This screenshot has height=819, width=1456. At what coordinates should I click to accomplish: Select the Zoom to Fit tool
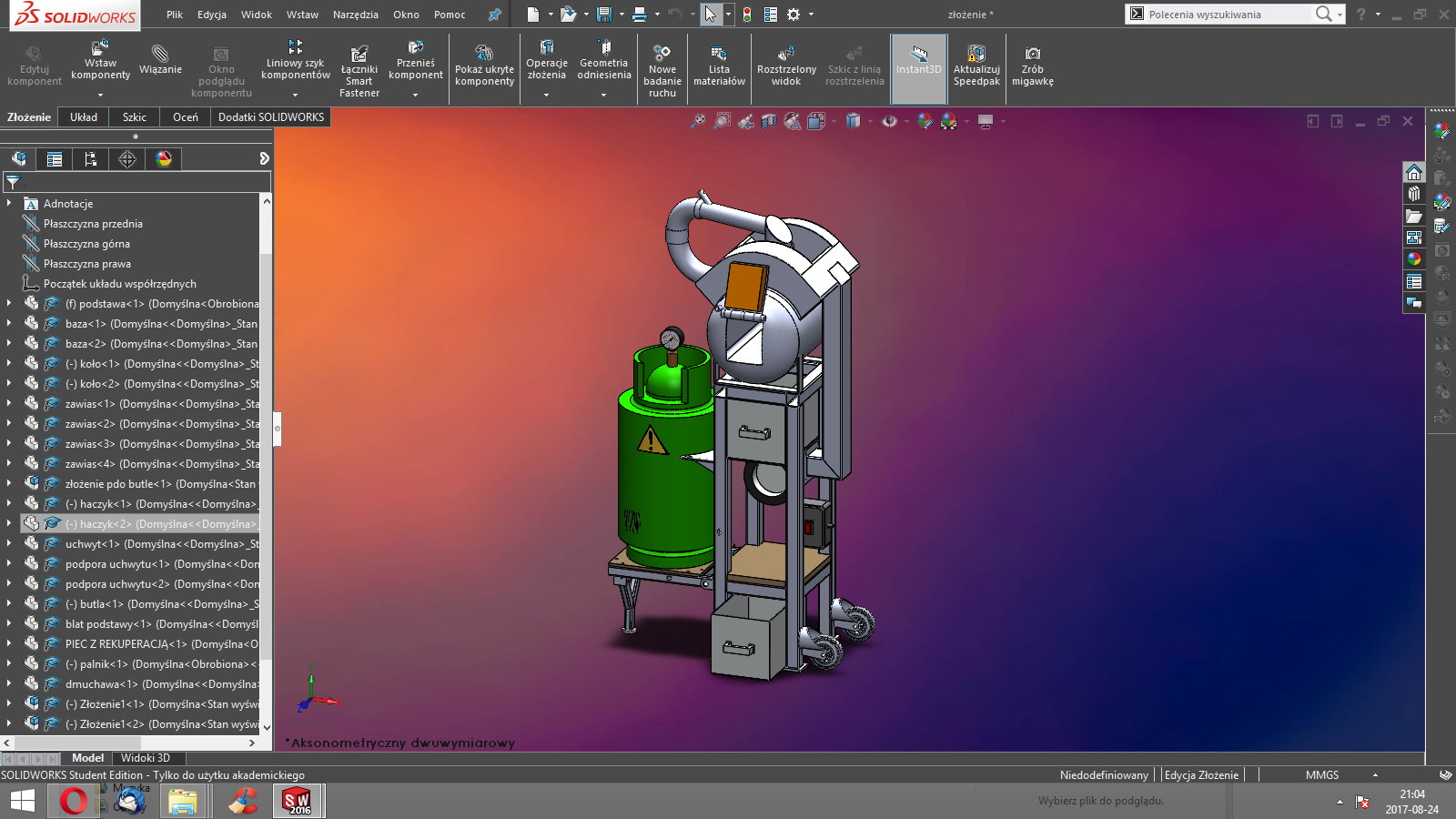tap(700, 120)
